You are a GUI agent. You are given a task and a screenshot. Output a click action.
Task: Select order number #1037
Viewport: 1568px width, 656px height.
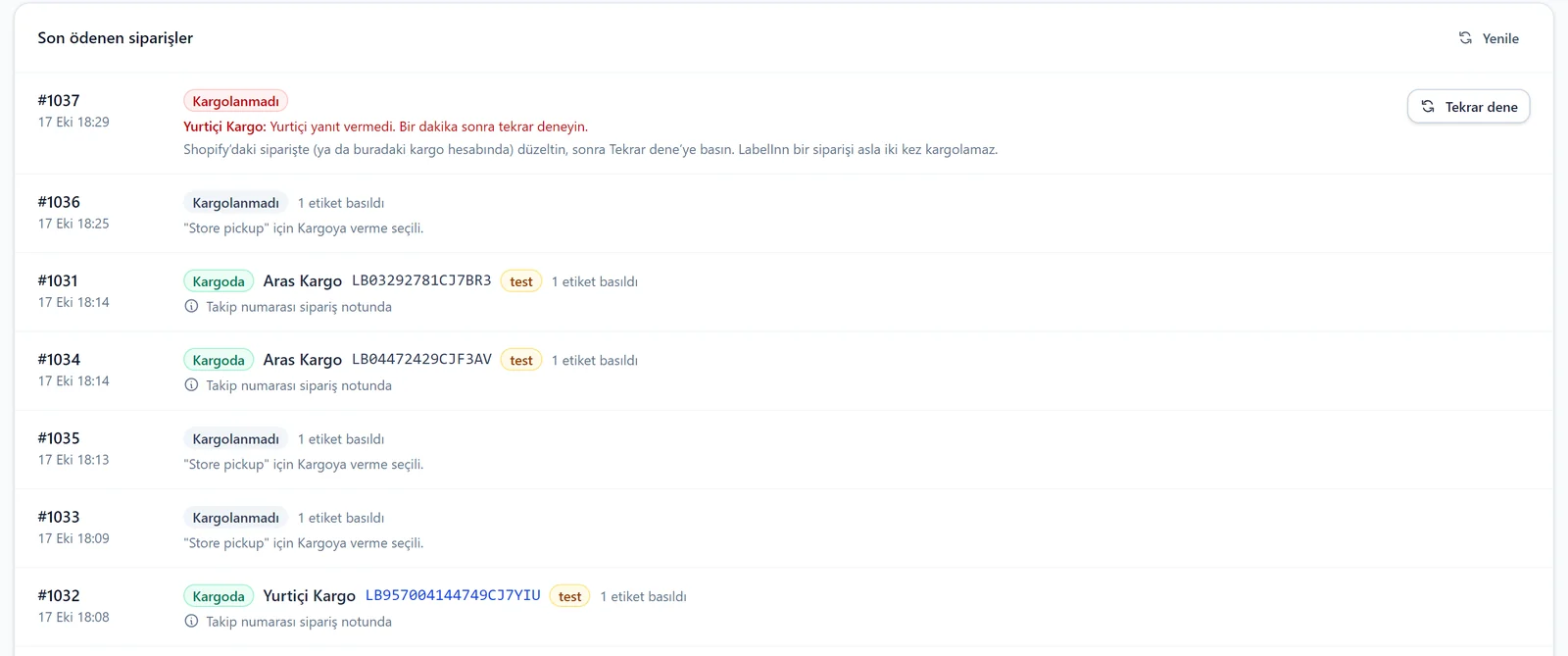(x=59, y=100)
